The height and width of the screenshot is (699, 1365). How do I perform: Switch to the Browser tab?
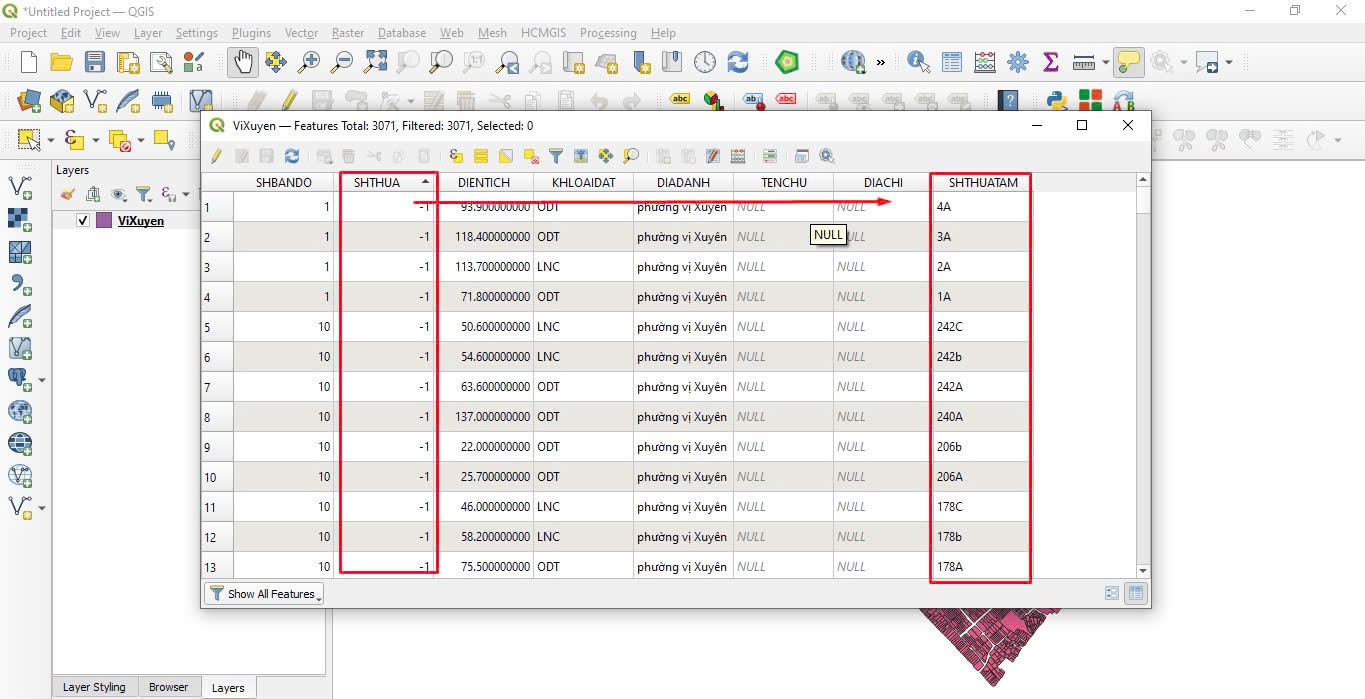pyautogui.click(x=168, y=687)
